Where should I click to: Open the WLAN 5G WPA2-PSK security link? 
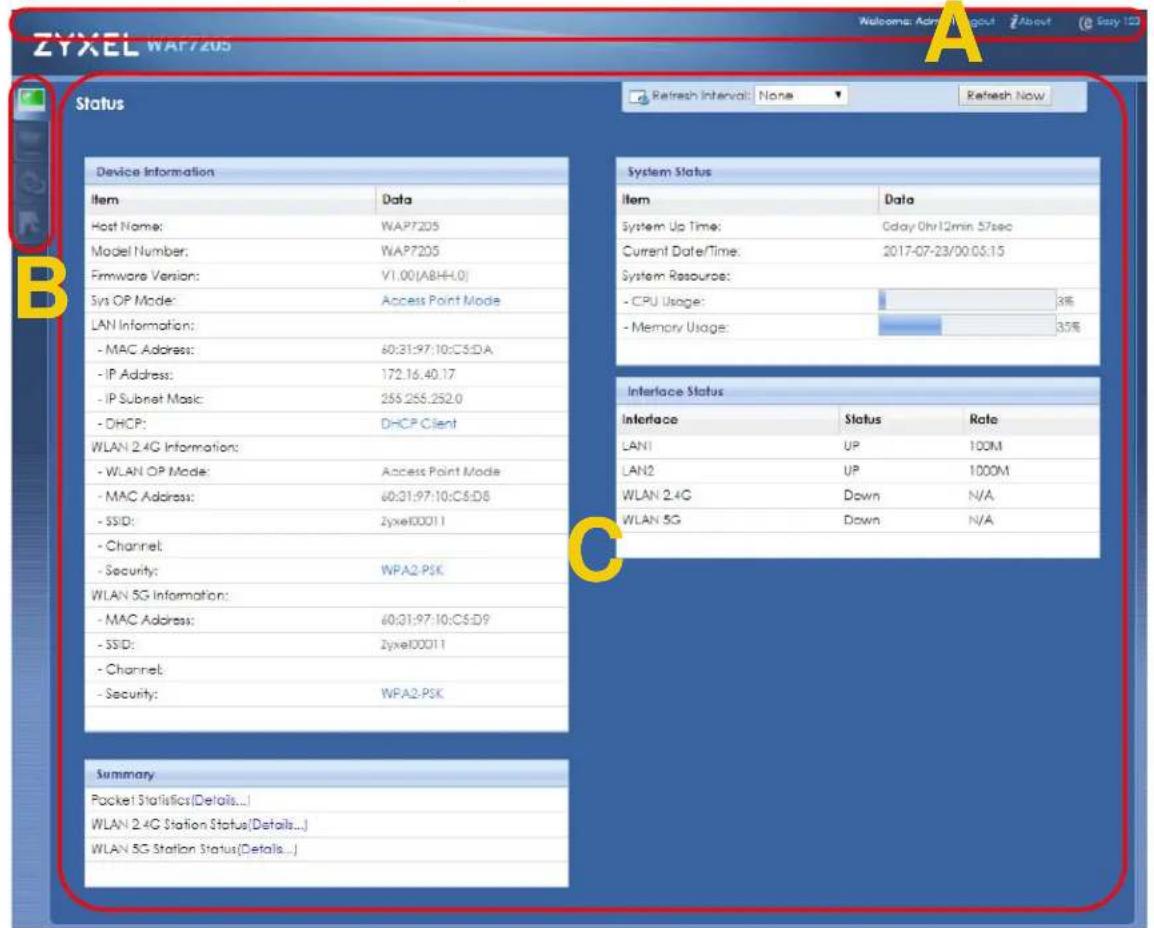click(412, 693)
